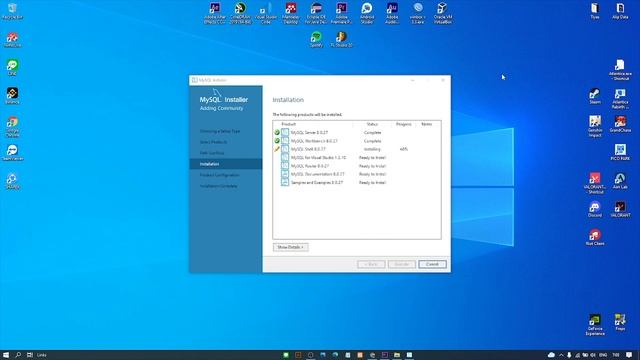
Task: Select Path Conflicts step in sidebar
Action: [x=212, y=153]
